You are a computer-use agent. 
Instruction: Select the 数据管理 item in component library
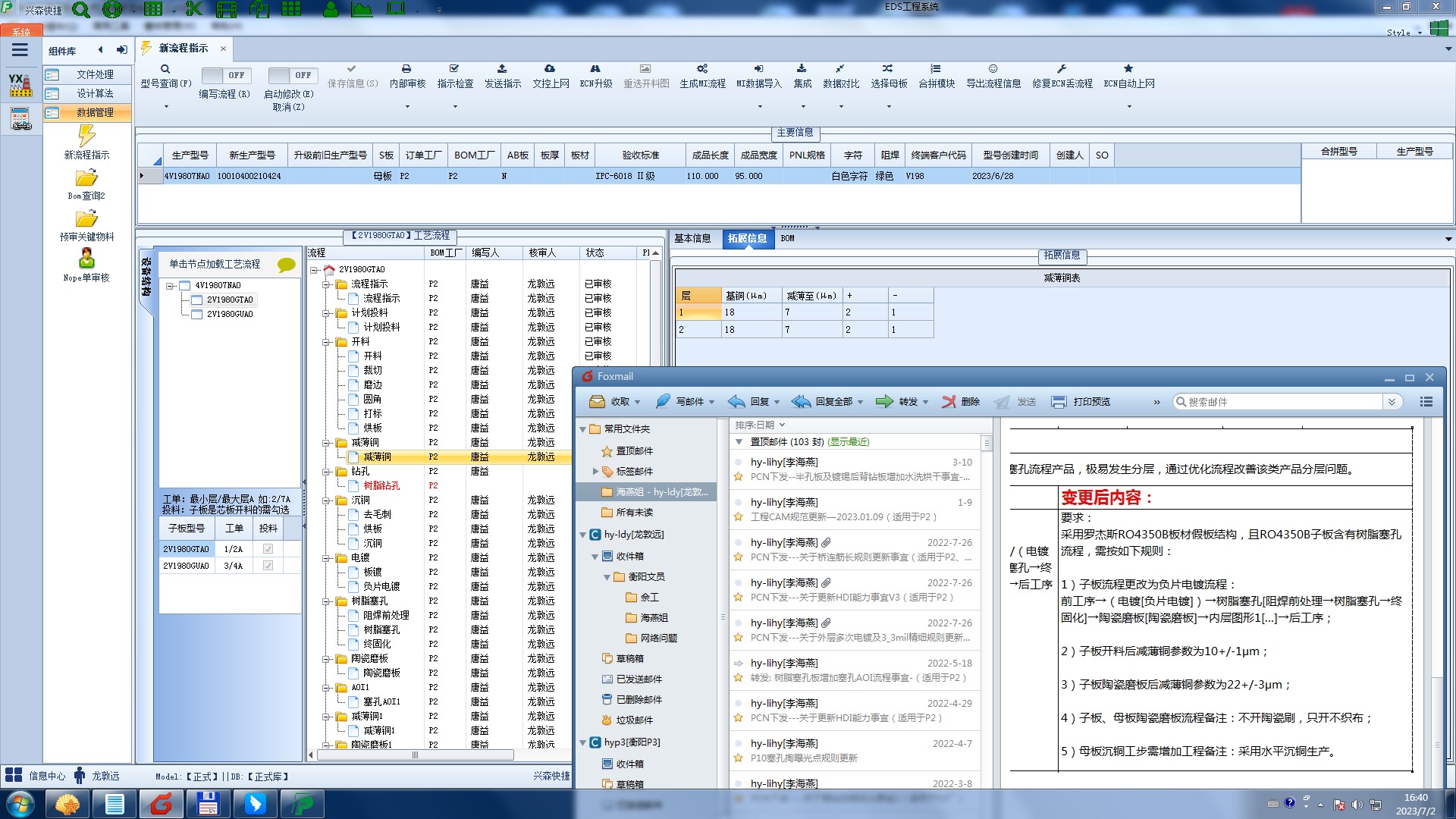(95, 112)
